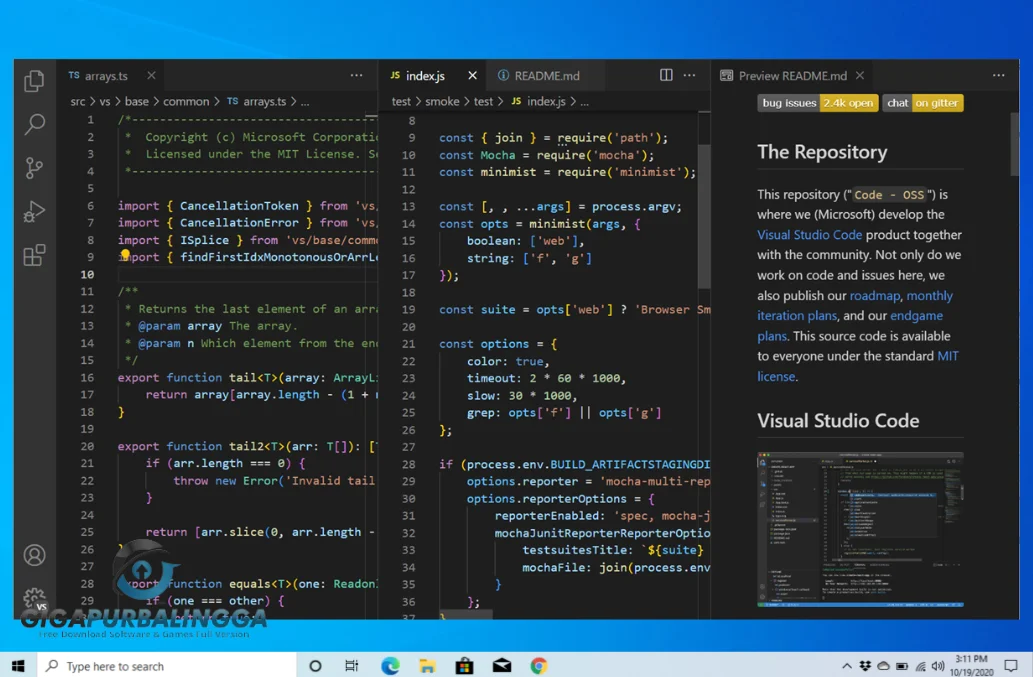Close the Preview README.md tab
Screen dimensions: 1033x677
tap(860, 76)
